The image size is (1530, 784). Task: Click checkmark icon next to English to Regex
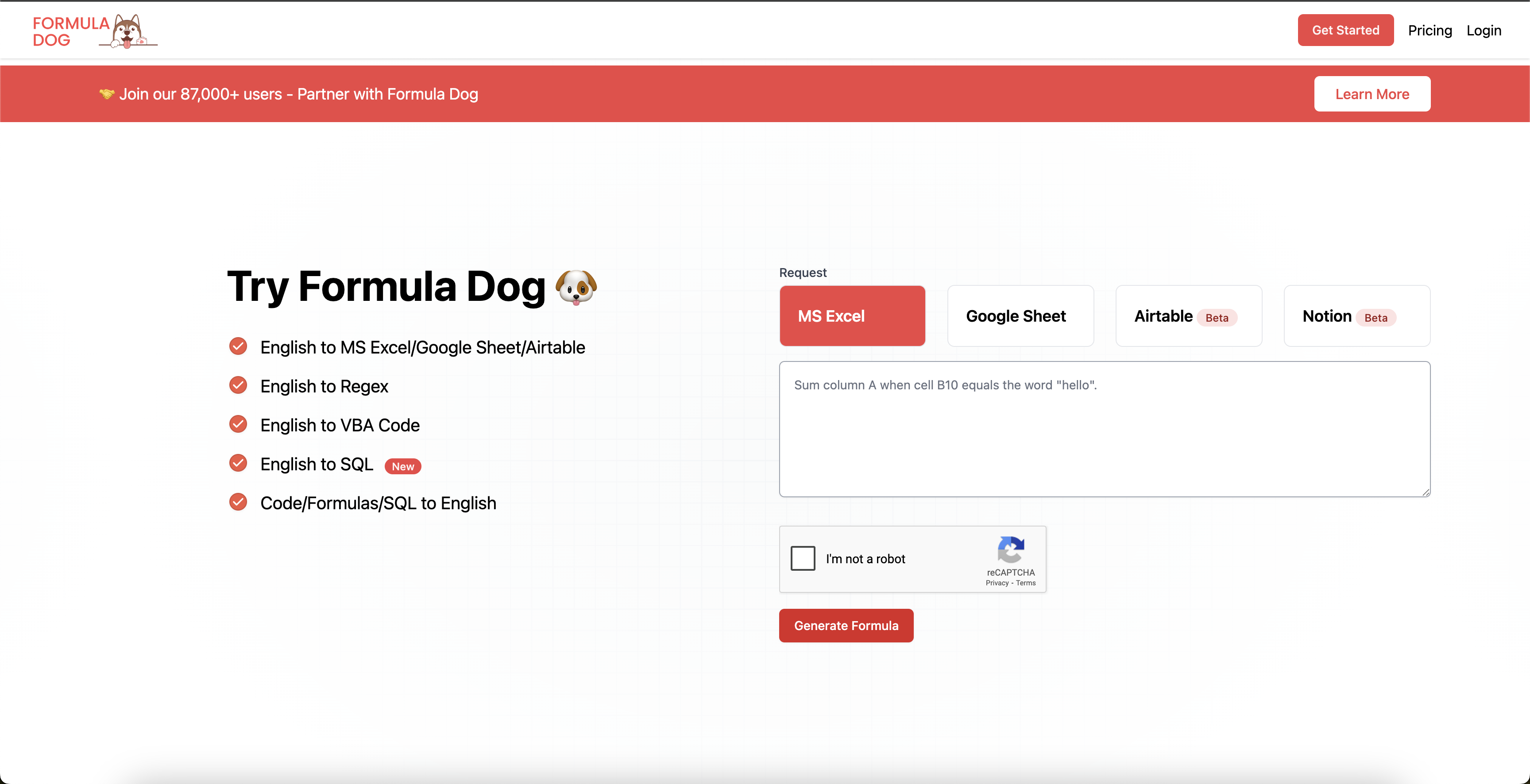pos(238,385)
